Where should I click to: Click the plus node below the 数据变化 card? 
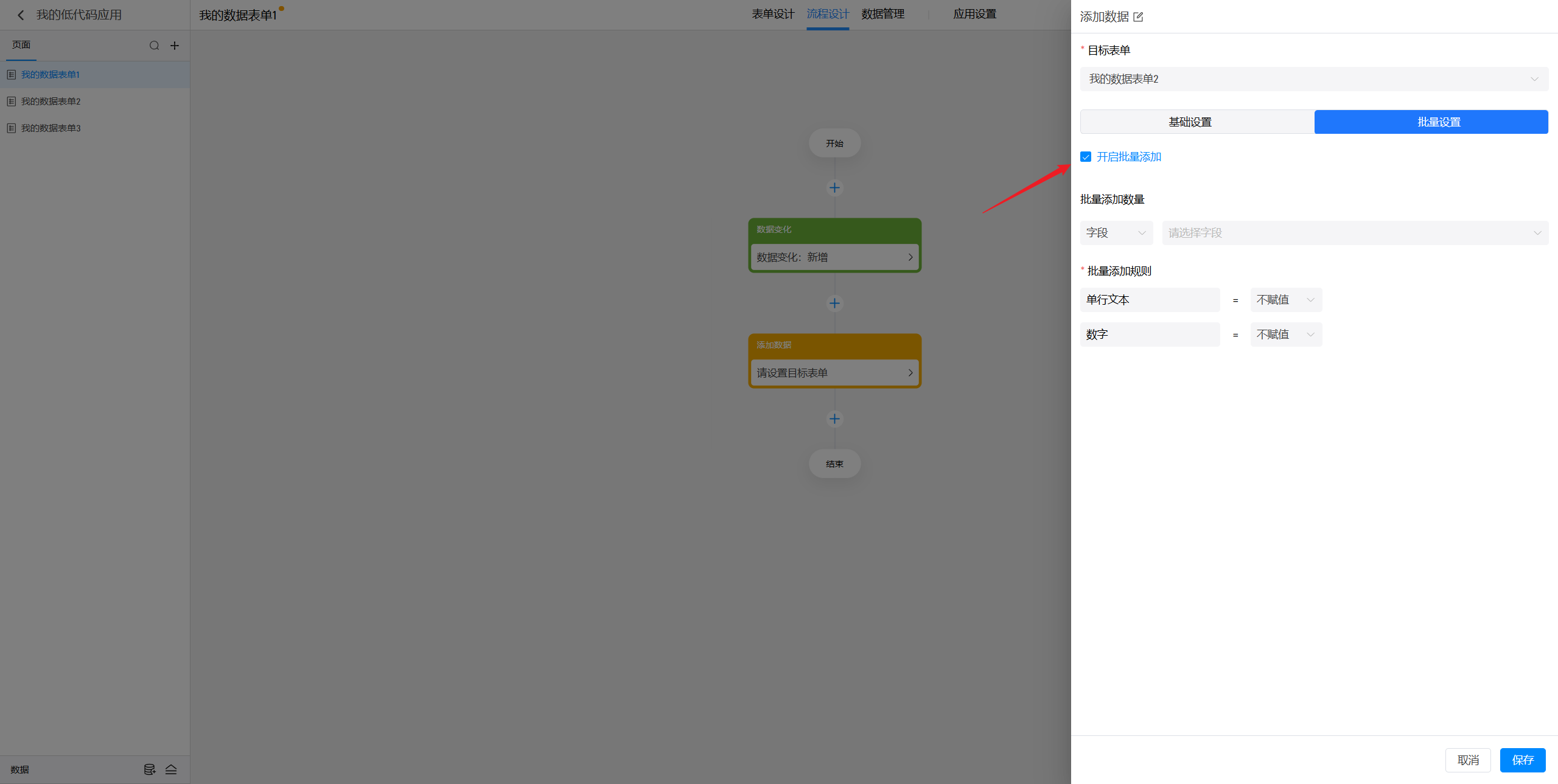[834, 303]
